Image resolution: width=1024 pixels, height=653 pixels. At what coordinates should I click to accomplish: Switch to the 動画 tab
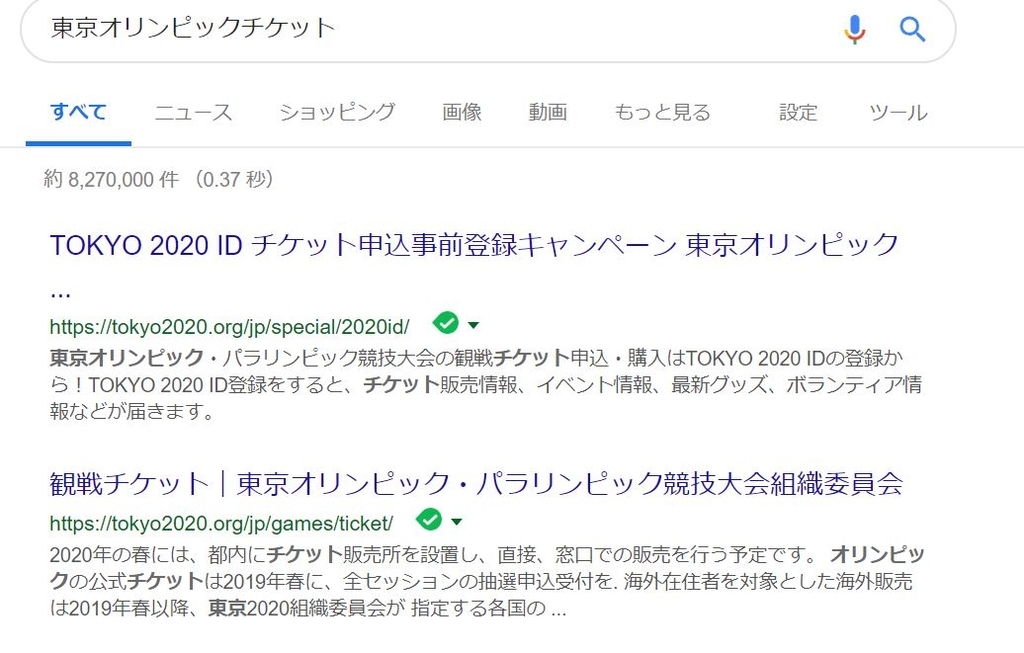pos(548,112)
